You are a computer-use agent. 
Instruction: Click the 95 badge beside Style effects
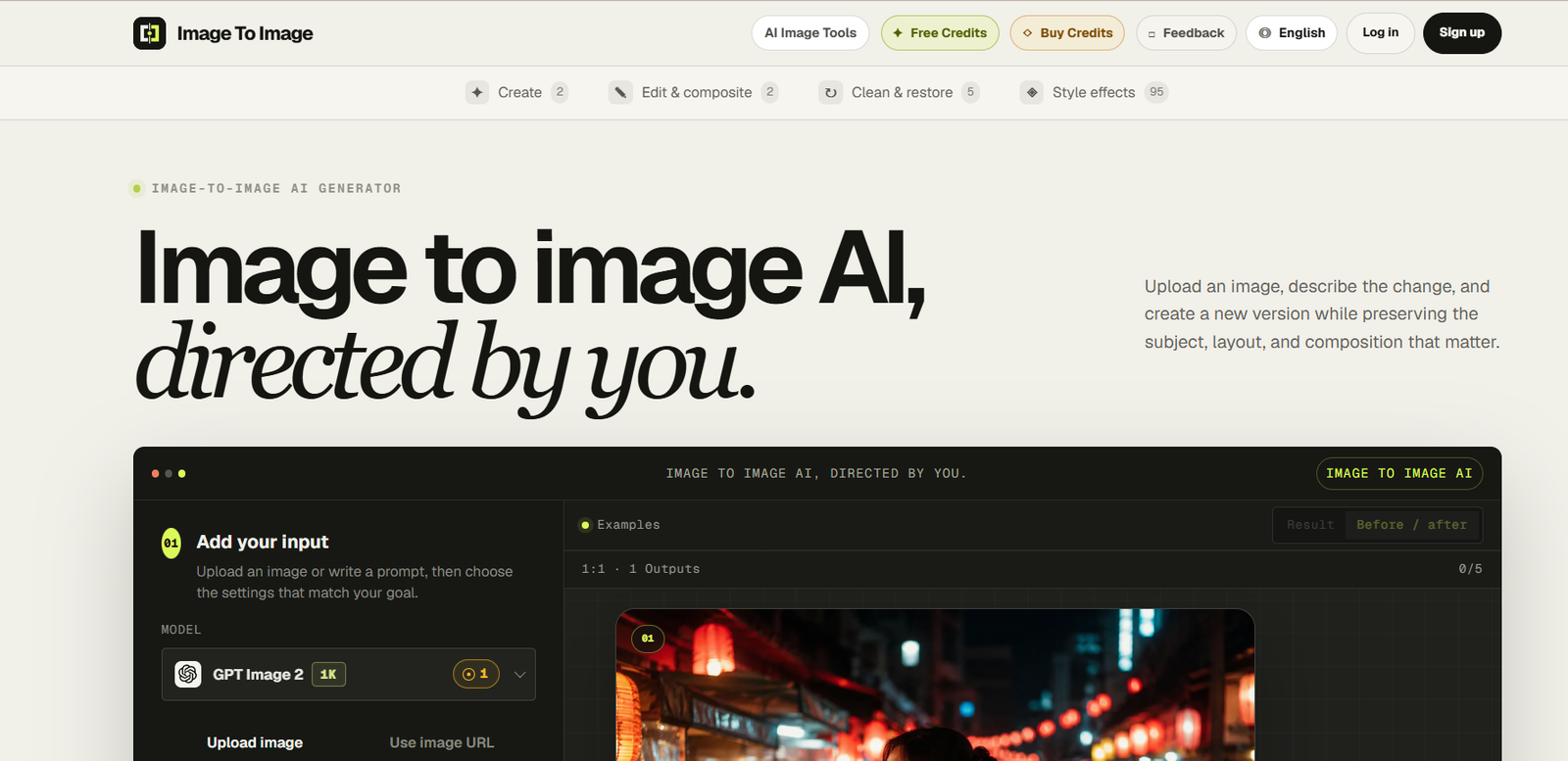click(1156, 92)
